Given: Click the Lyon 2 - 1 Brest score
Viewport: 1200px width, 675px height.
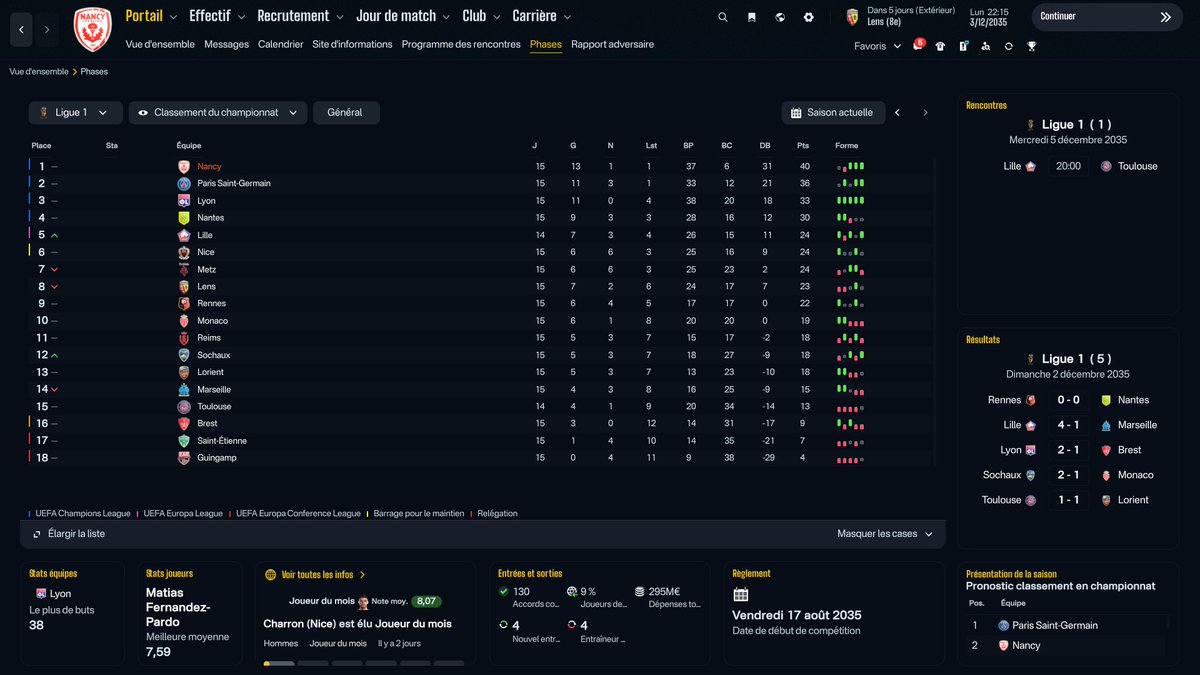Looking at the screenshot, I should click(x=1068, y=450).
